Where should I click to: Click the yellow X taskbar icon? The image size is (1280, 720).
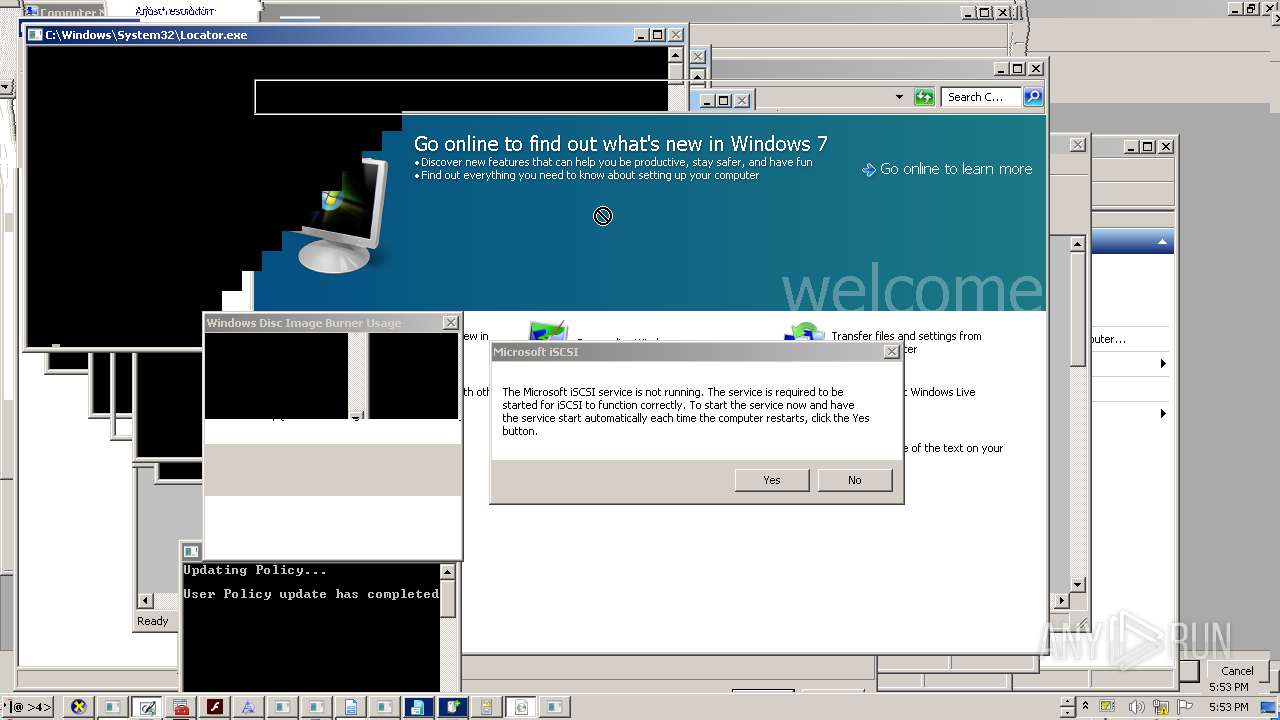78,707
